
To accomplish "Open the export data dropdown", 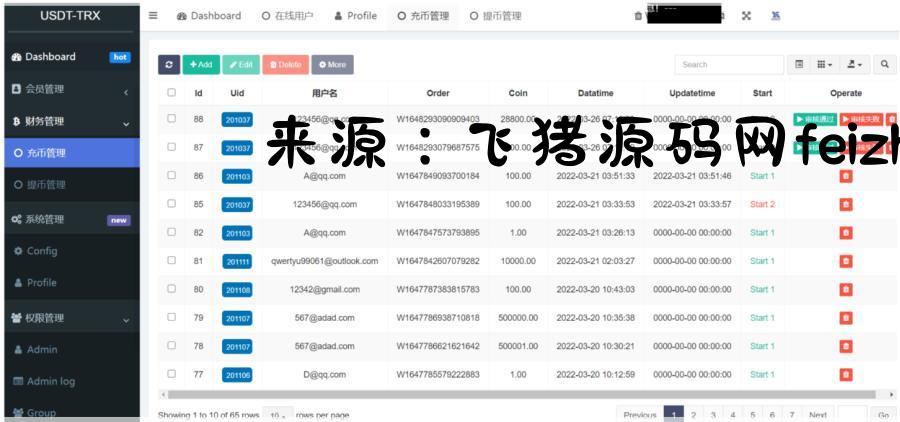I will pyautogui.click(x=855, y=64).
